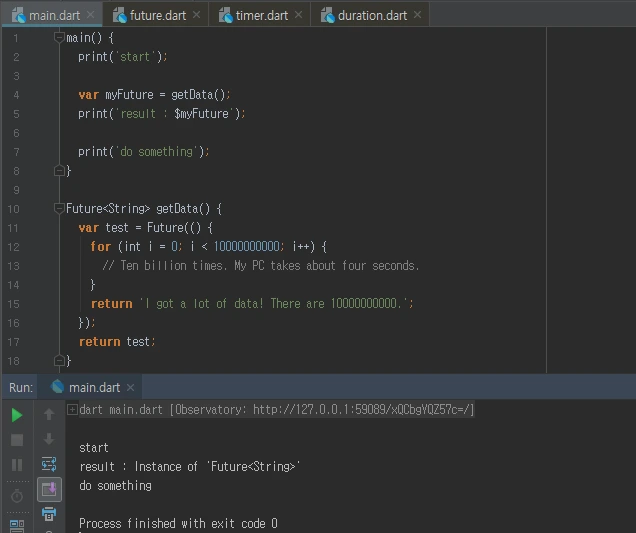Collapse the main() function fold marker
Screen dimensions: 636x533
[x=59, y=38]
